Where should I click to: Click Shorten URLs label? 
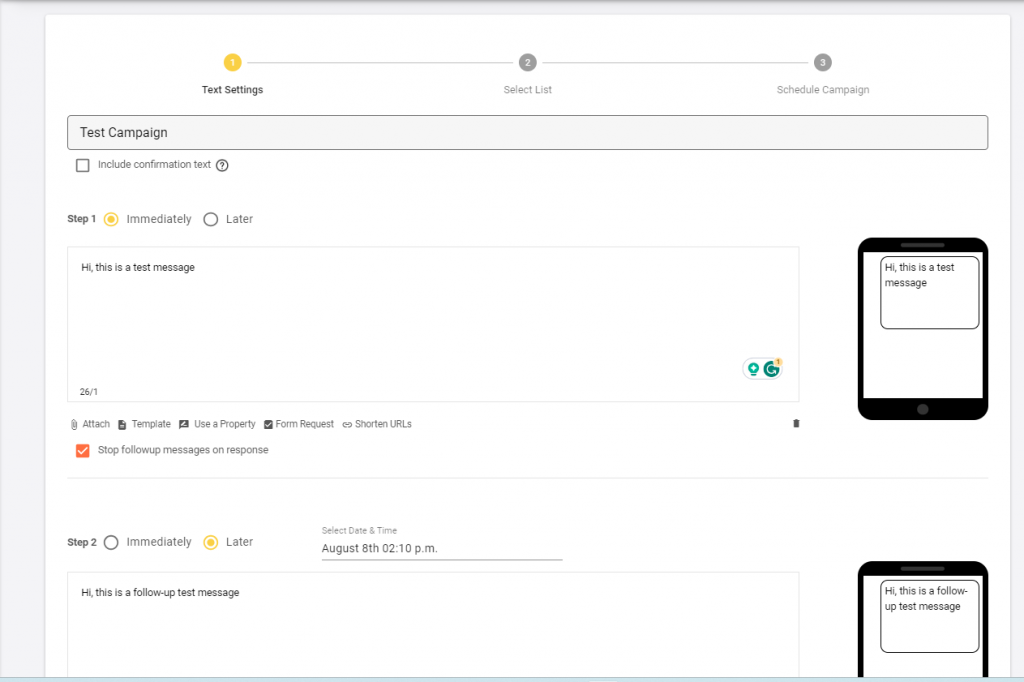(x=383, y=424)
